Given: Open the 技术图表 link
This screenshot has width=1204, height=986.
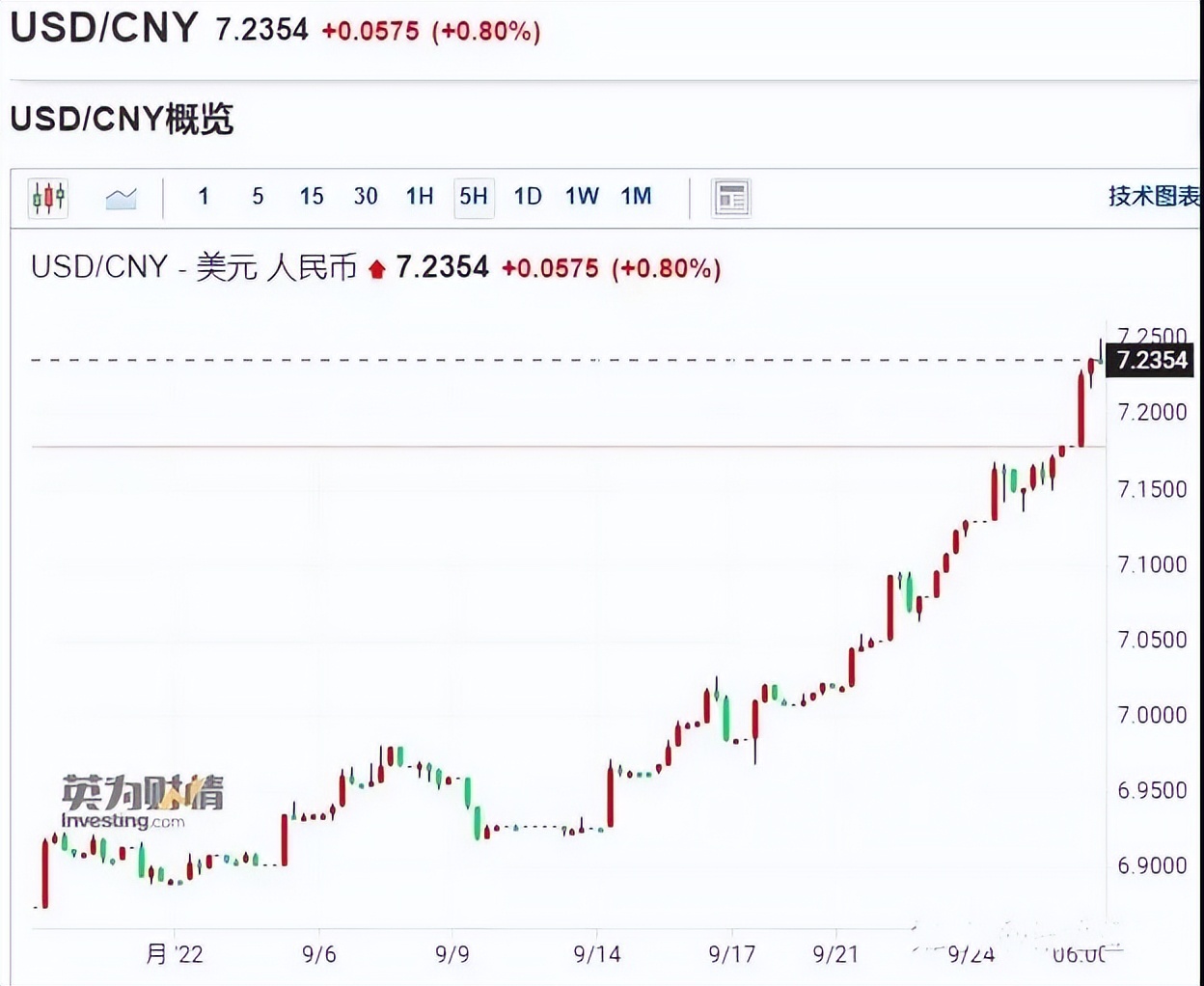Looking at the screenshot, I should pyautogui.click(x=1154, y=197).
